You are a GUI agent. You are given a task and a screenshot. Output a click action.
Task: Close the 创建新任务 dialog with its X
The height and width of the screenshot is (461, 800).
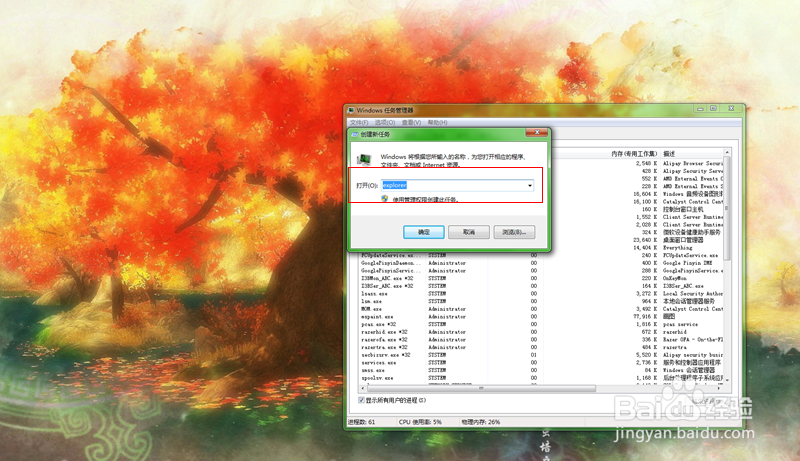pos(537,133)
